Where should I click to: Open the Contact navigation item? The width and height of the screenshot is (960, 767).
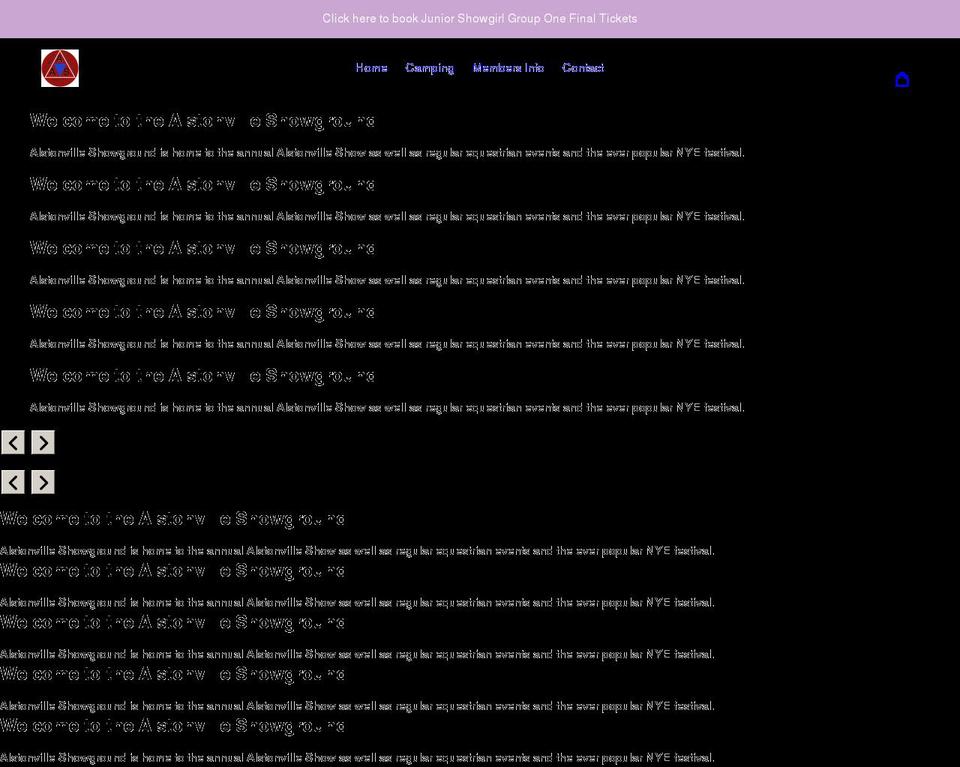(582, 67)
